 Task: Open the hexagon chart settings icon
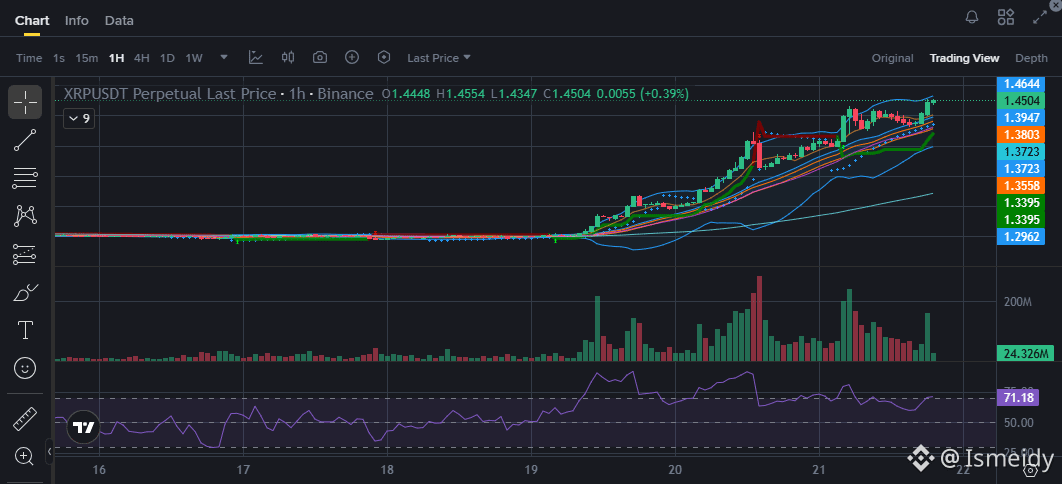[384, 58]
